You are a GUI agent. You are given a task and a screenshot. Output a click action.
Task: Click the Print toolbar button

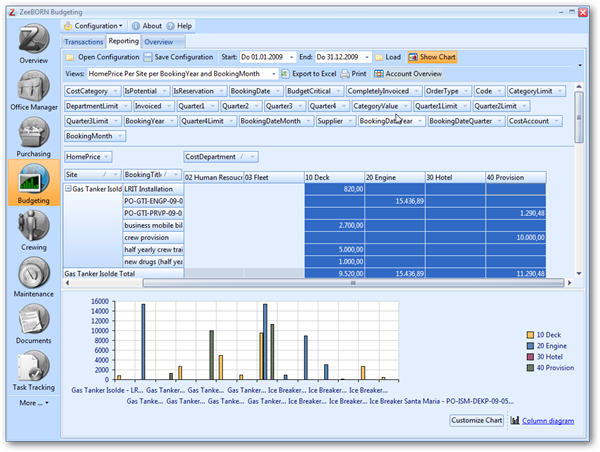353,74
